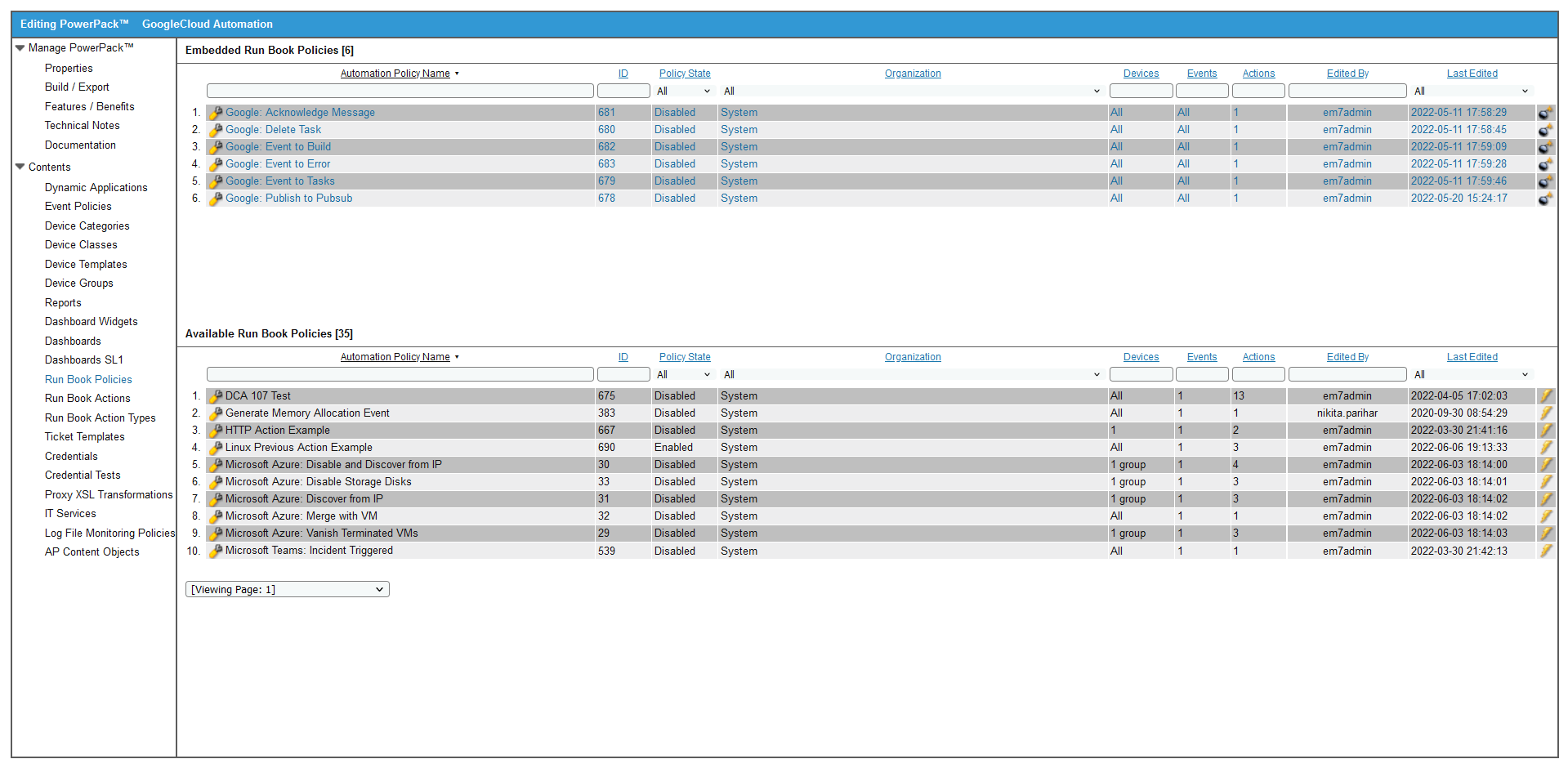Click Embedded Automation Policy Name filter field
The width and height of the screenshot is (1568, 768).
click(400, 91)
